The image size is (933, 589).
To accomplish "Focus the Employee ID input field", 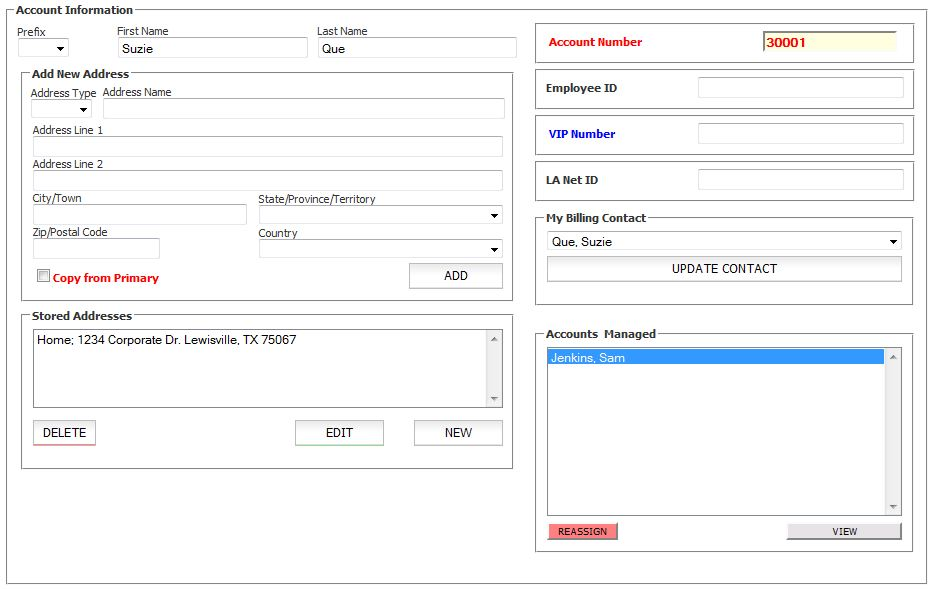I will (800, 88).
